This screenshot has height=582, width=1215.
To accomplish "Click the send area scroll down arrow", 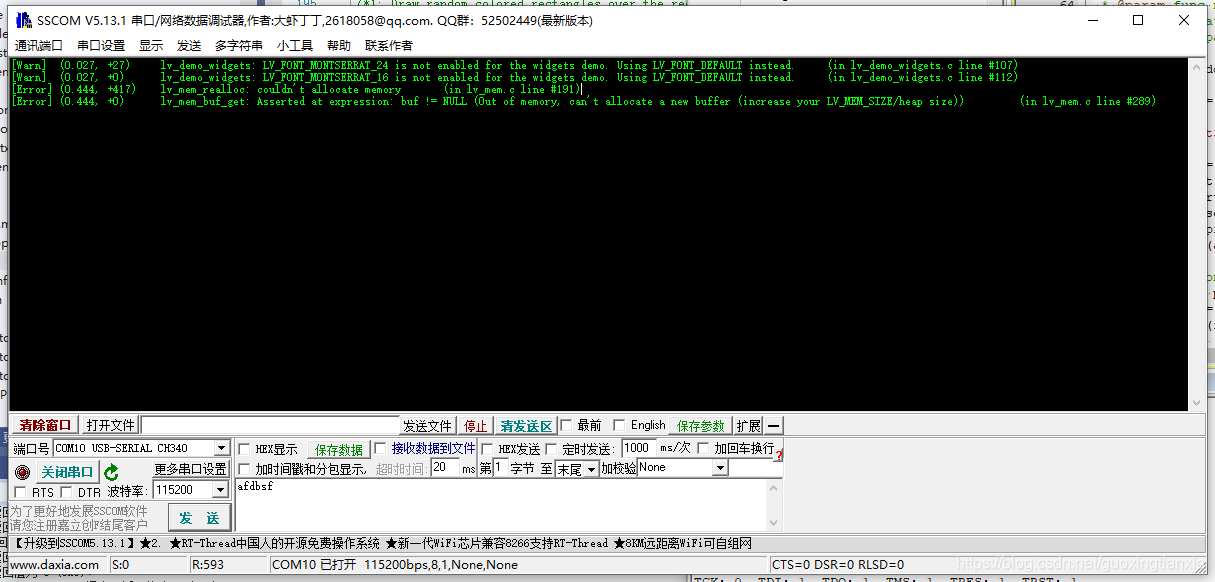I will click(774, 522).
